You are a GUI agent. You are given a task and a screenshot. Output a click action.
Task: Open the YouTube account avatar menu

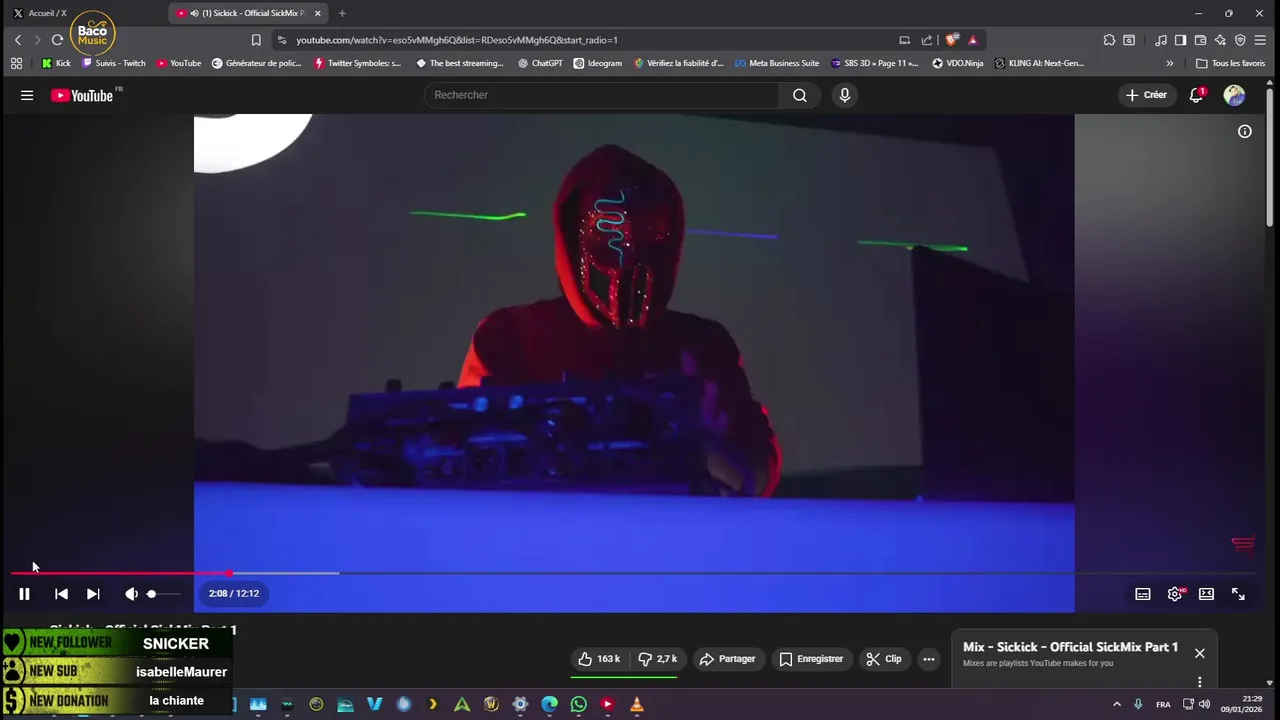click(1235, 95)
